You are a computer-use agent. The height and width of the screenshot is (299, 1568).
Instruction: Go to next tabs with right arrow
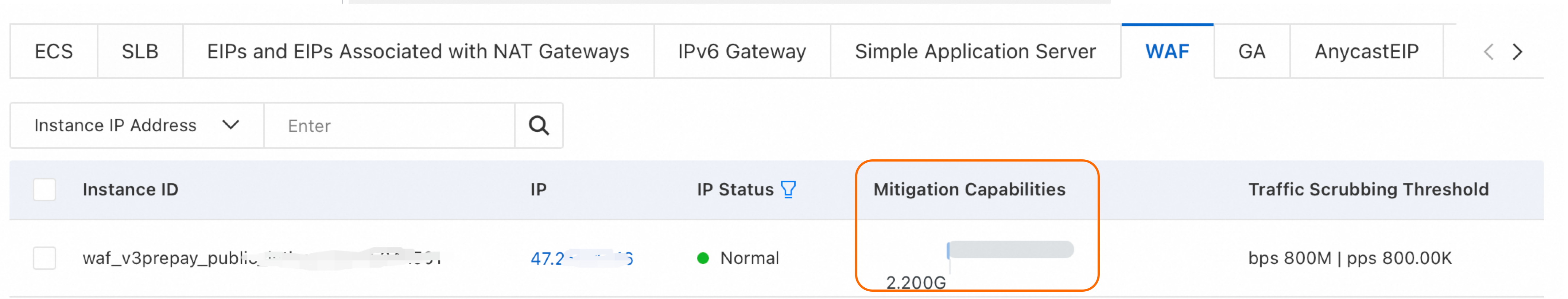click(x=1517, y=53)
